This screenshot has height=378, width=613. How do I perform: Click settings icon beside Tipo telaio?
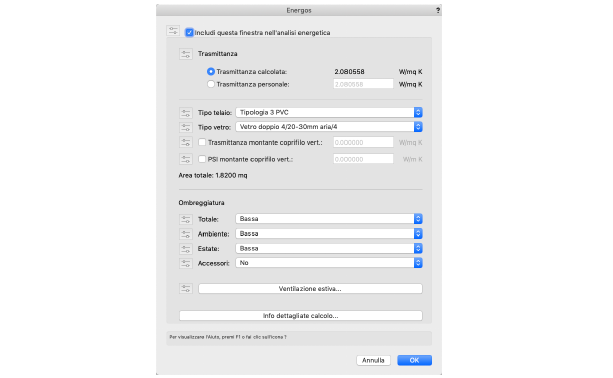tap(186, 113)
